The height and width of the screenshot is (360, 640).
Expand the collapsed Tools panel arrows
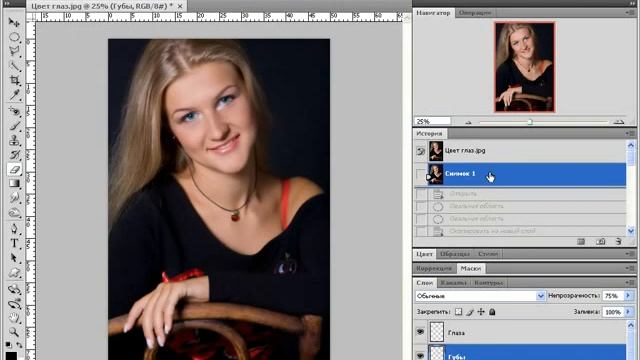(7, 4)
